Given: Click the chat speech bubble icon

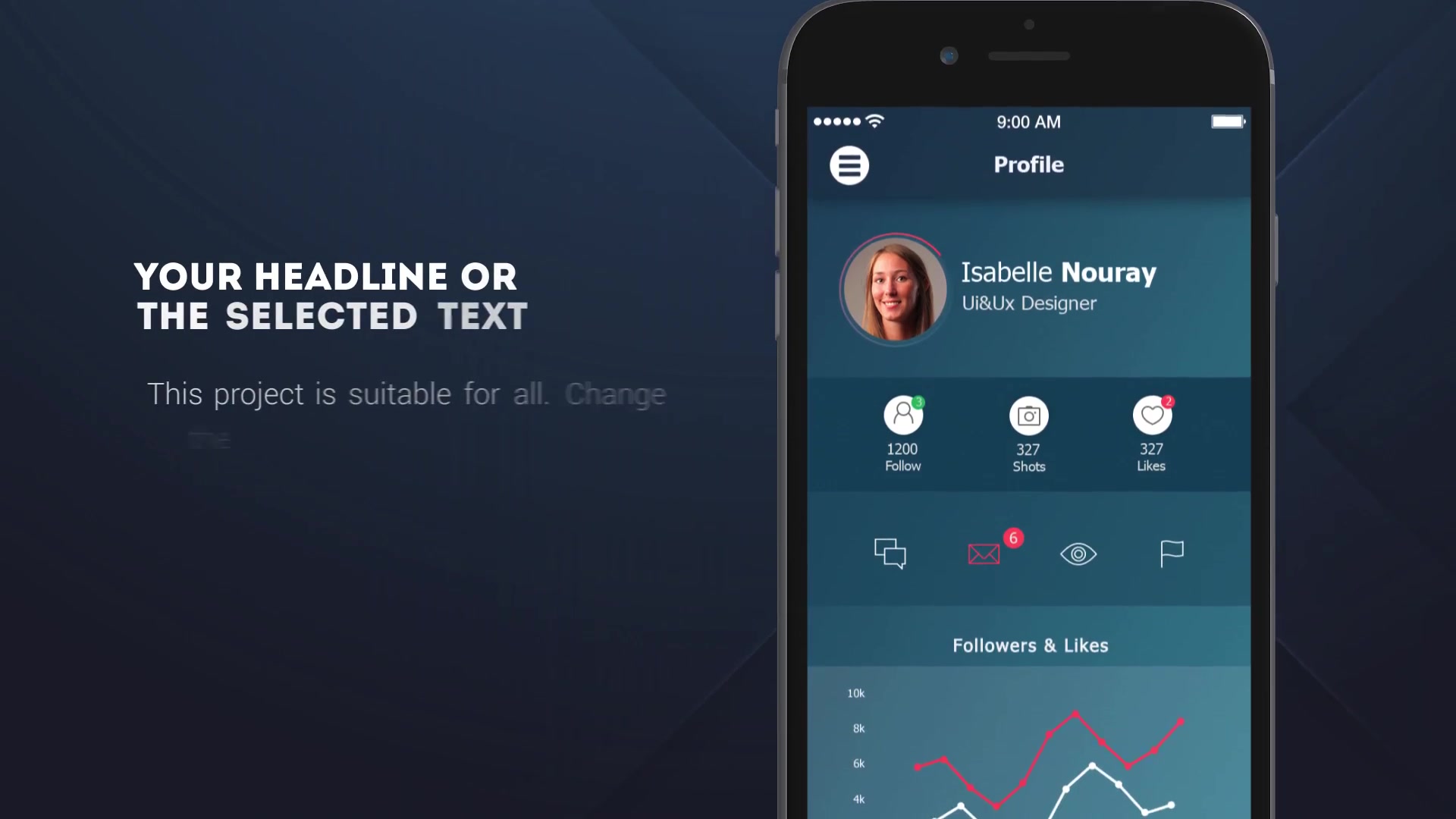Looking at the screenshot, I should point(889,554).
